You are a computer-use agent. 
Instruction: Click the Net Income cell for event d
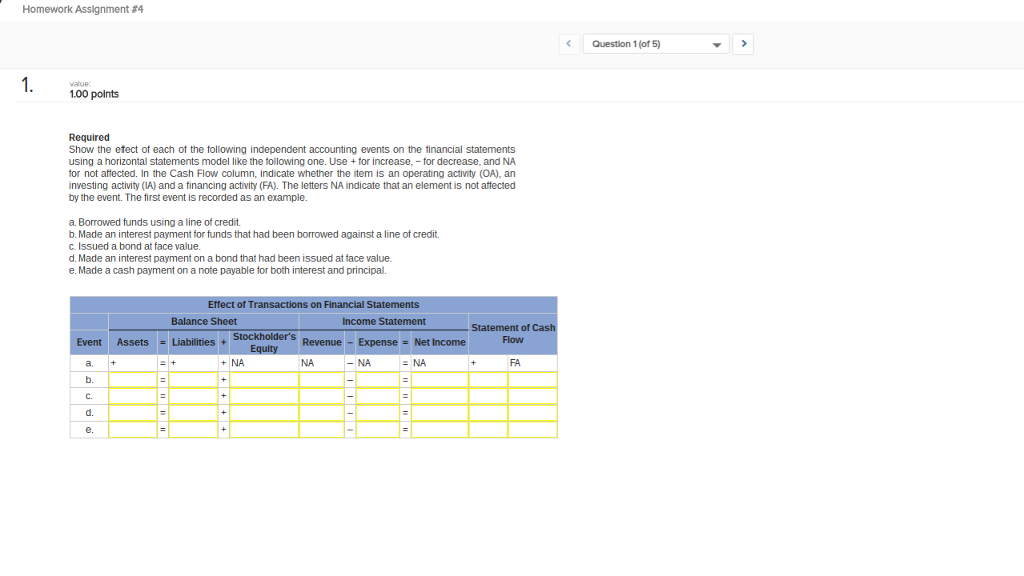point(440,413)
